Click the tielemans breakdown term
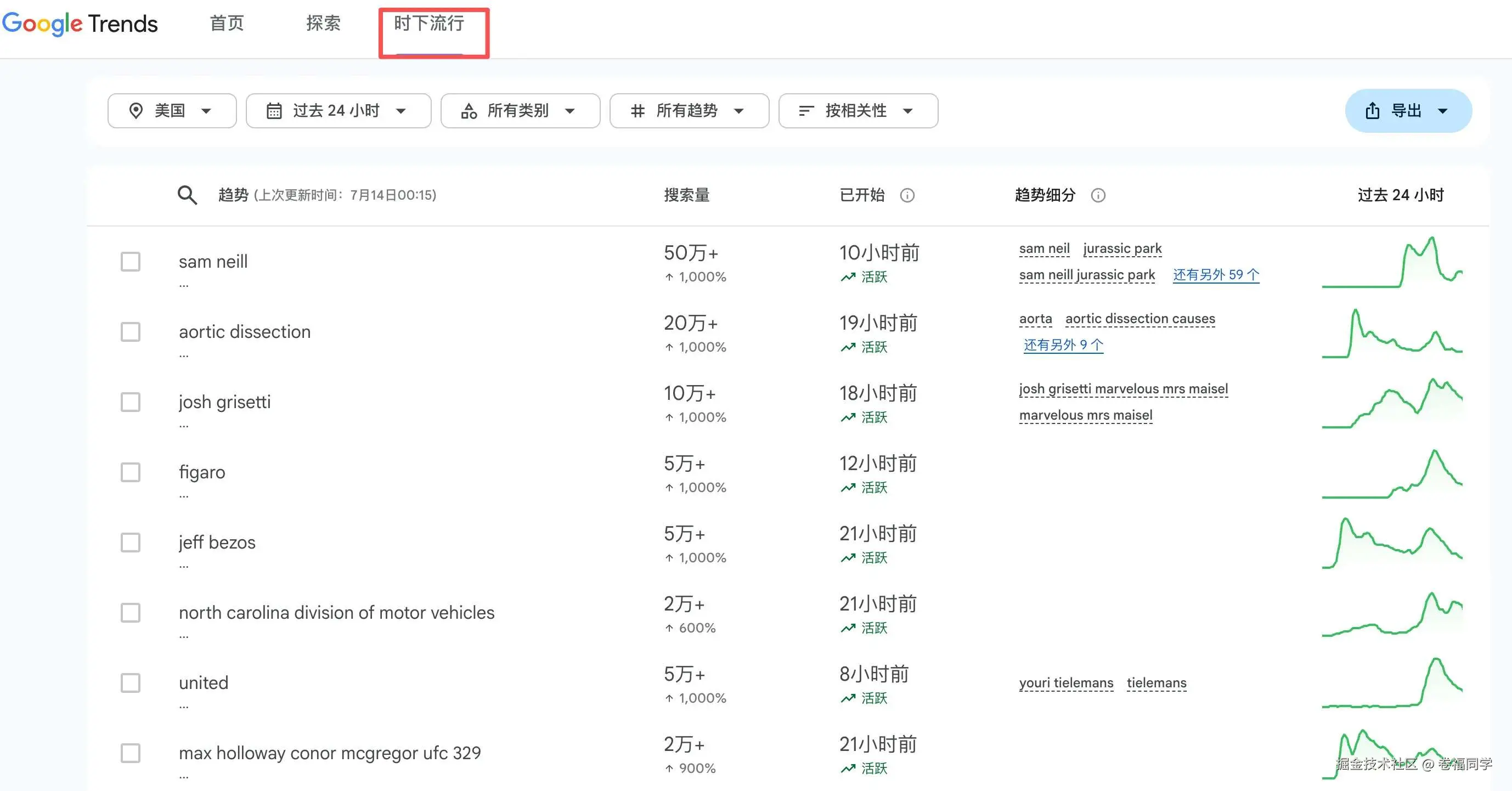 tap(1156, 683)
